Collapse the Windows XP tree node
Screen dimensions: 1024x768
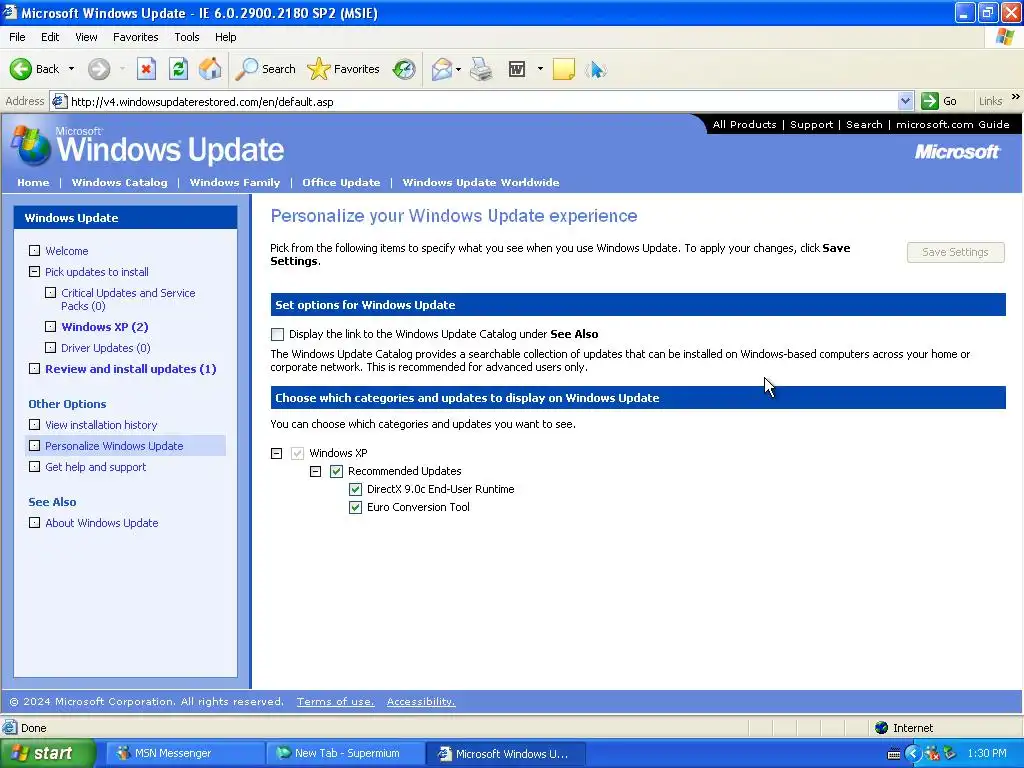click(277, 453)
